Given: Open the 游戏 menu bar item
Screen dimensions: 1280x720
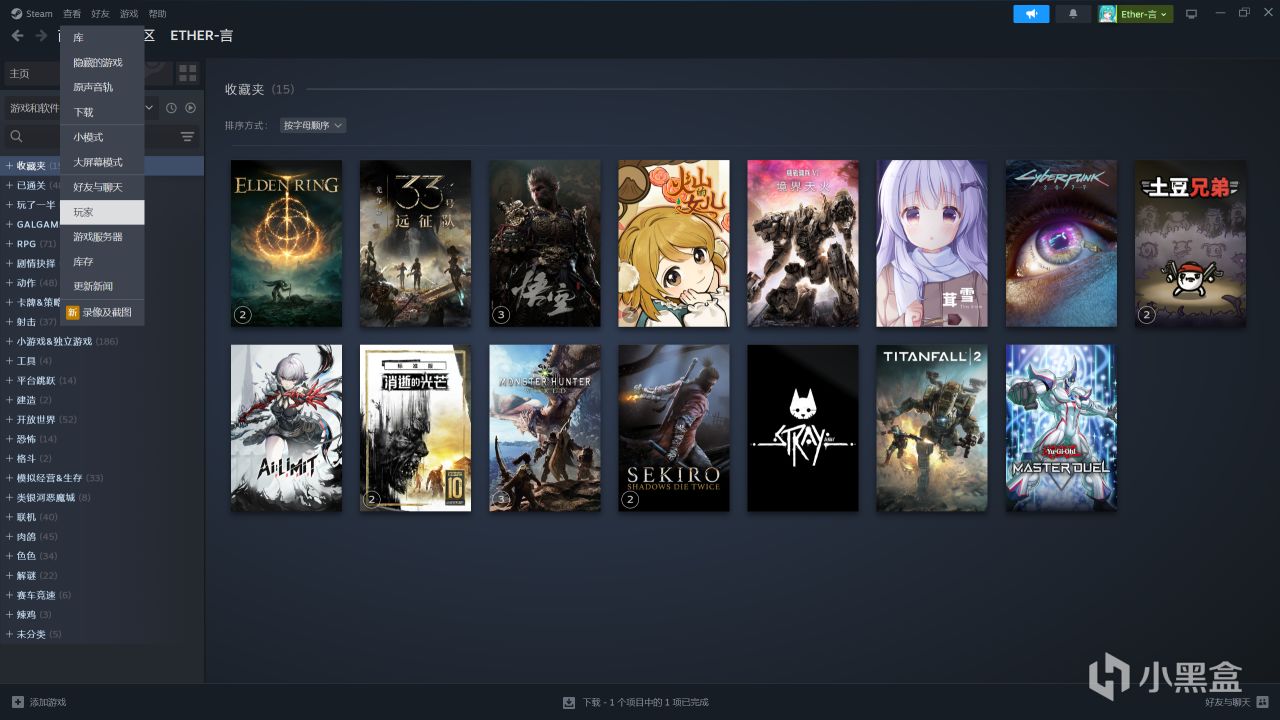Looking at the screenshot, I should (129, 14).
